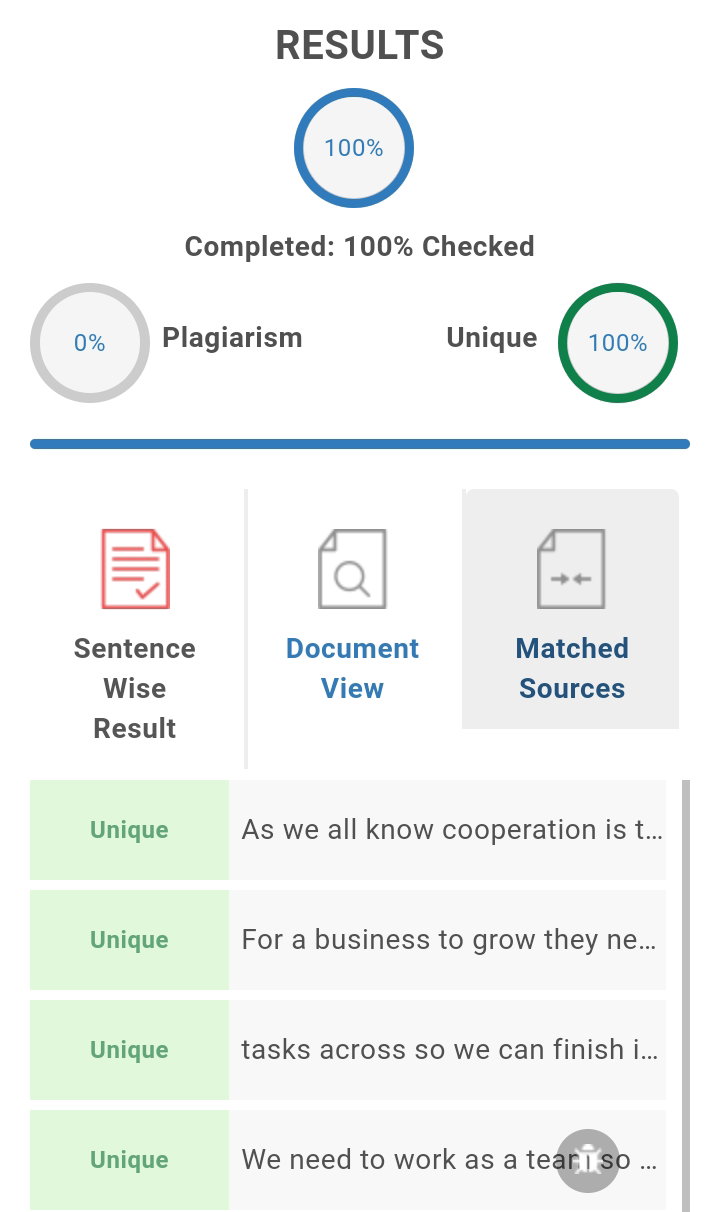Open sentence 'We need to work as a team'
The height and width of the screenshot is (1212, 720).
(x=447, y=1160)
